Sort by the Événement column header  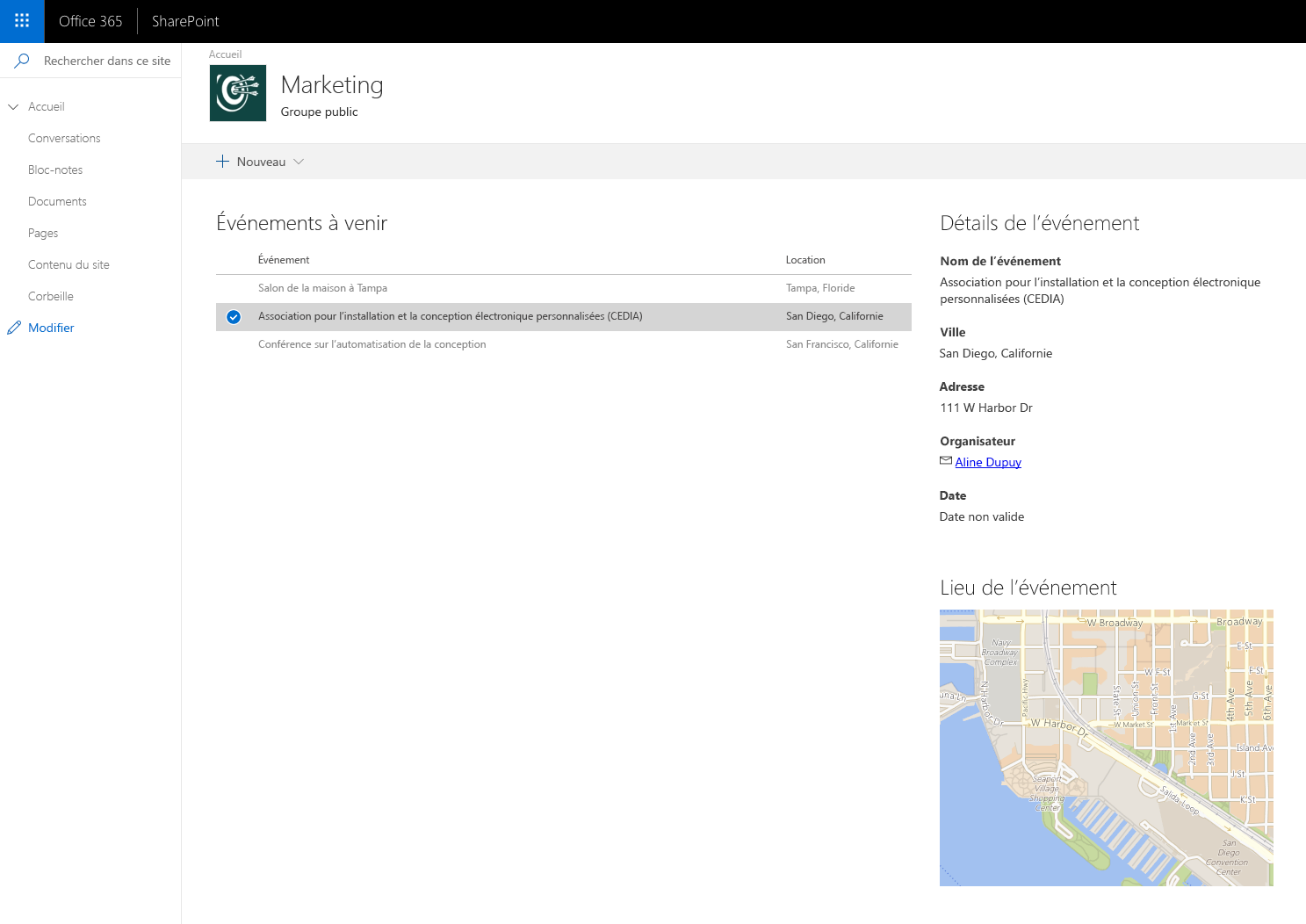click(x=283, y=259)
